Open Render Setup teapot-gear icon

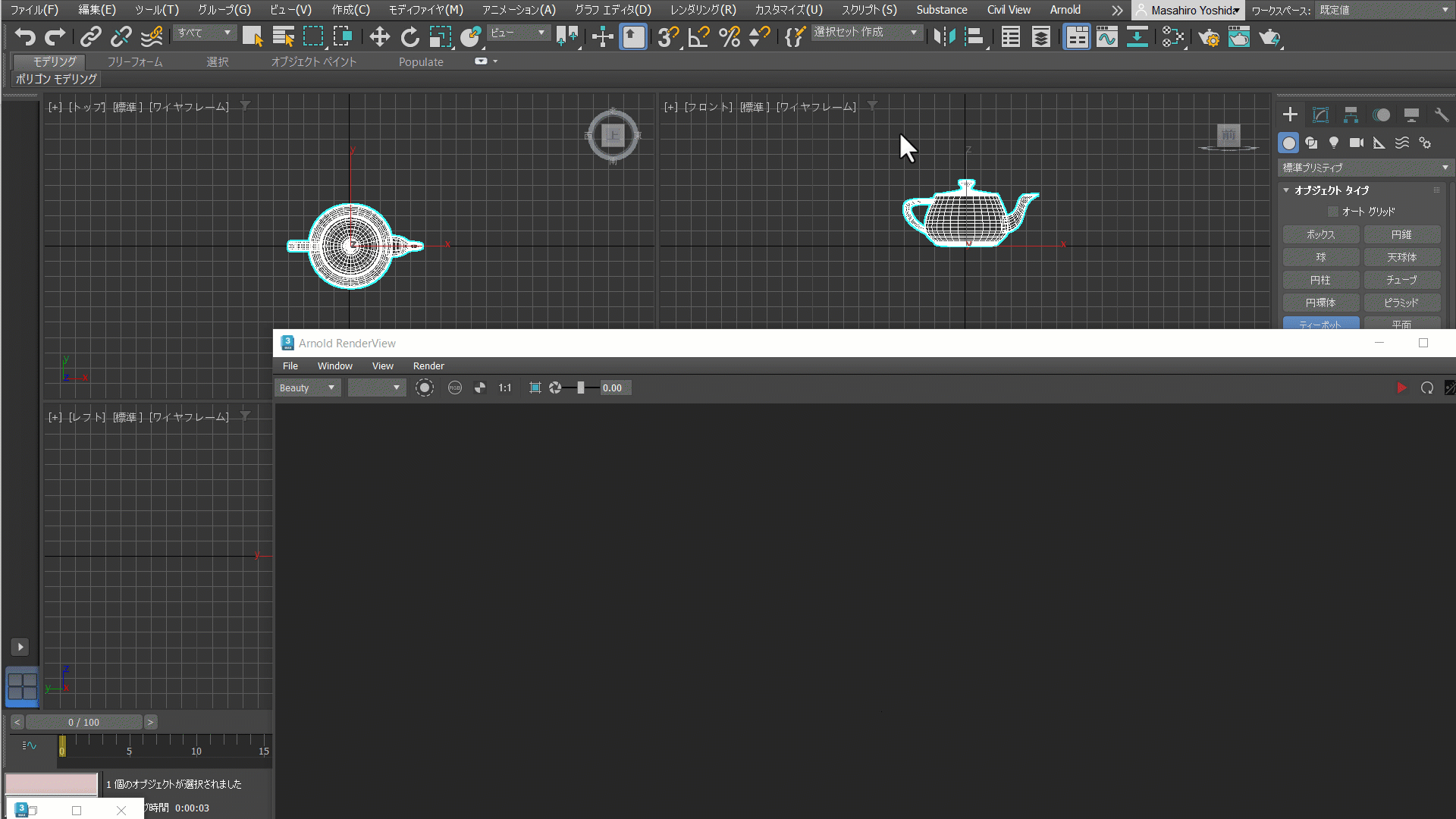(1209, 36)
